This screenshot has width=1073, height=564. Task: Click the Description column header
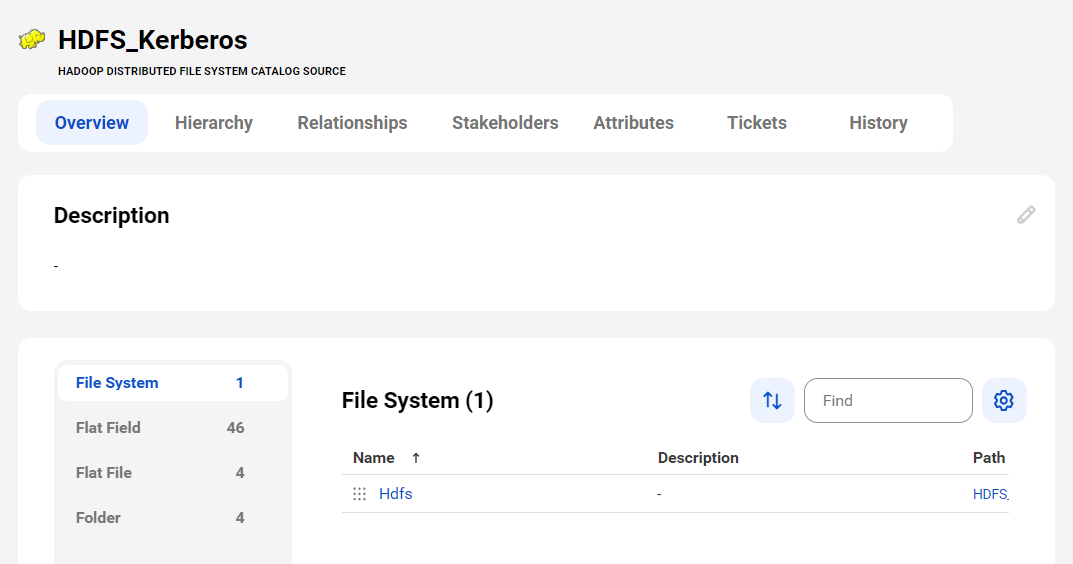(698, 458)
